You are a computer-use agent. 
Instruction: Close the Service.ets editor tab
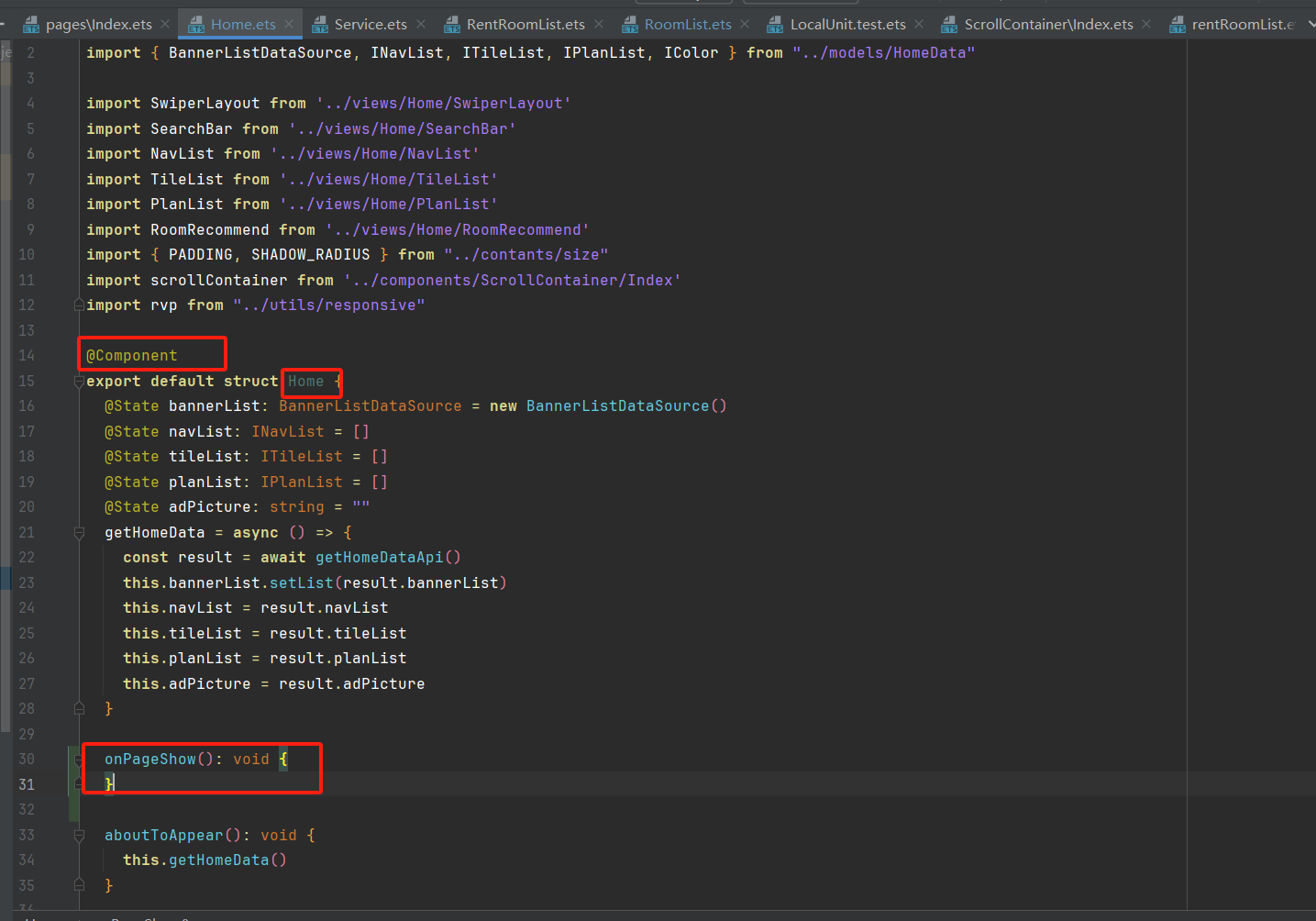(421, 24)
